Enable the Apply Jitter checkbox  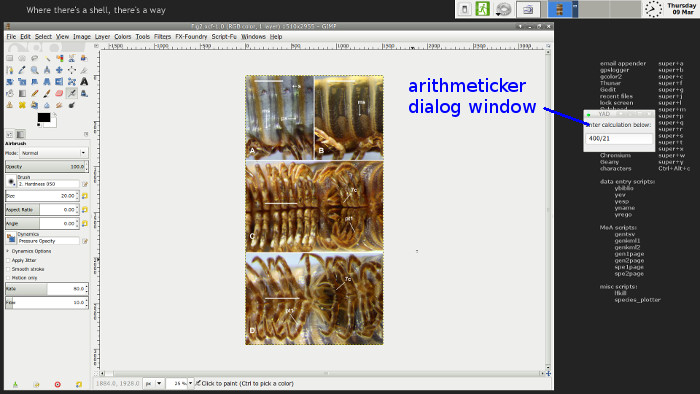pyautogui.click(x=8, y=260)
